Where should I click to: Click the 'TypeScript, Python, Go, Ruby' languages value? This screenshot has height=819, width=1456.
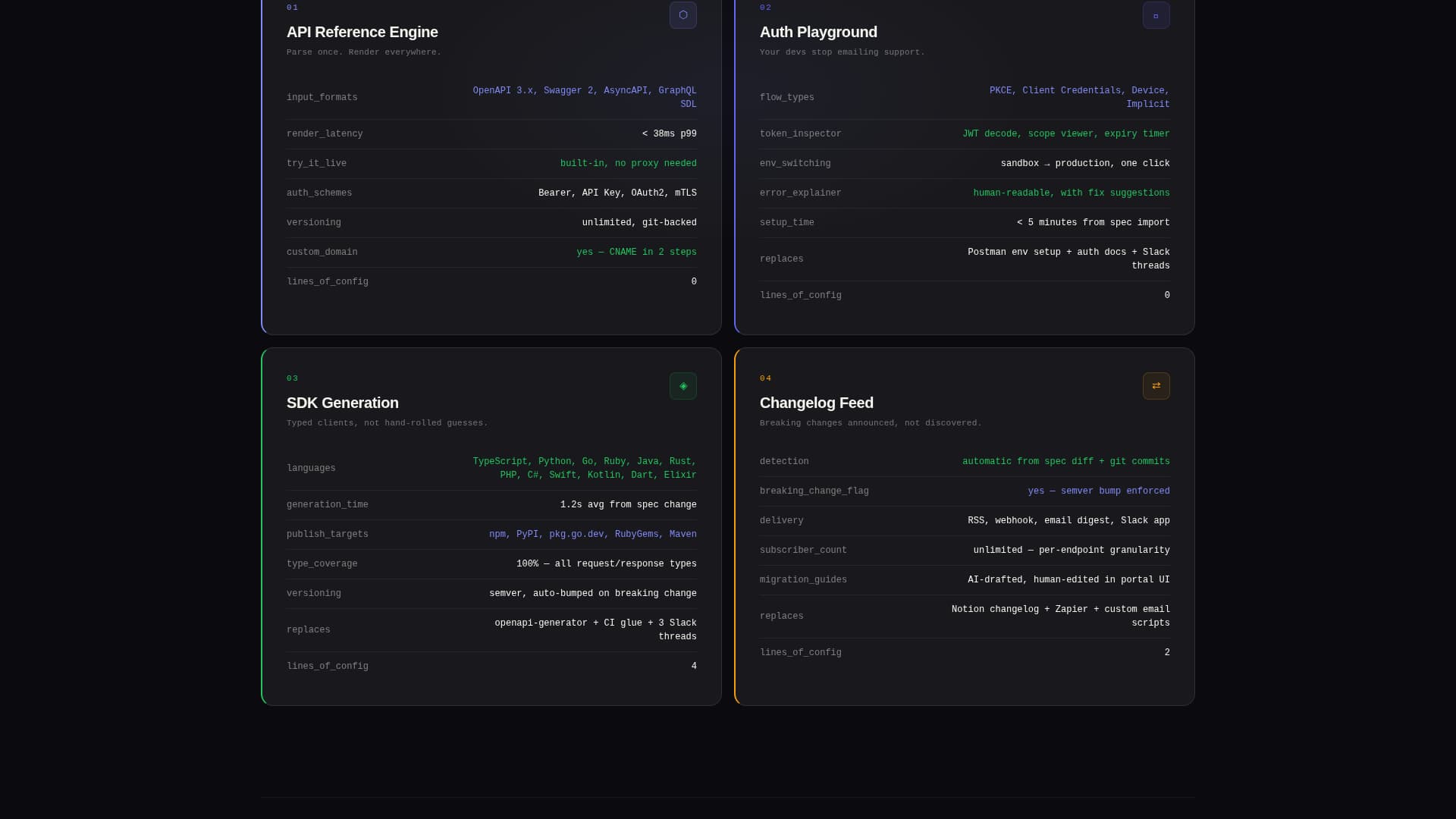(584, 469)
